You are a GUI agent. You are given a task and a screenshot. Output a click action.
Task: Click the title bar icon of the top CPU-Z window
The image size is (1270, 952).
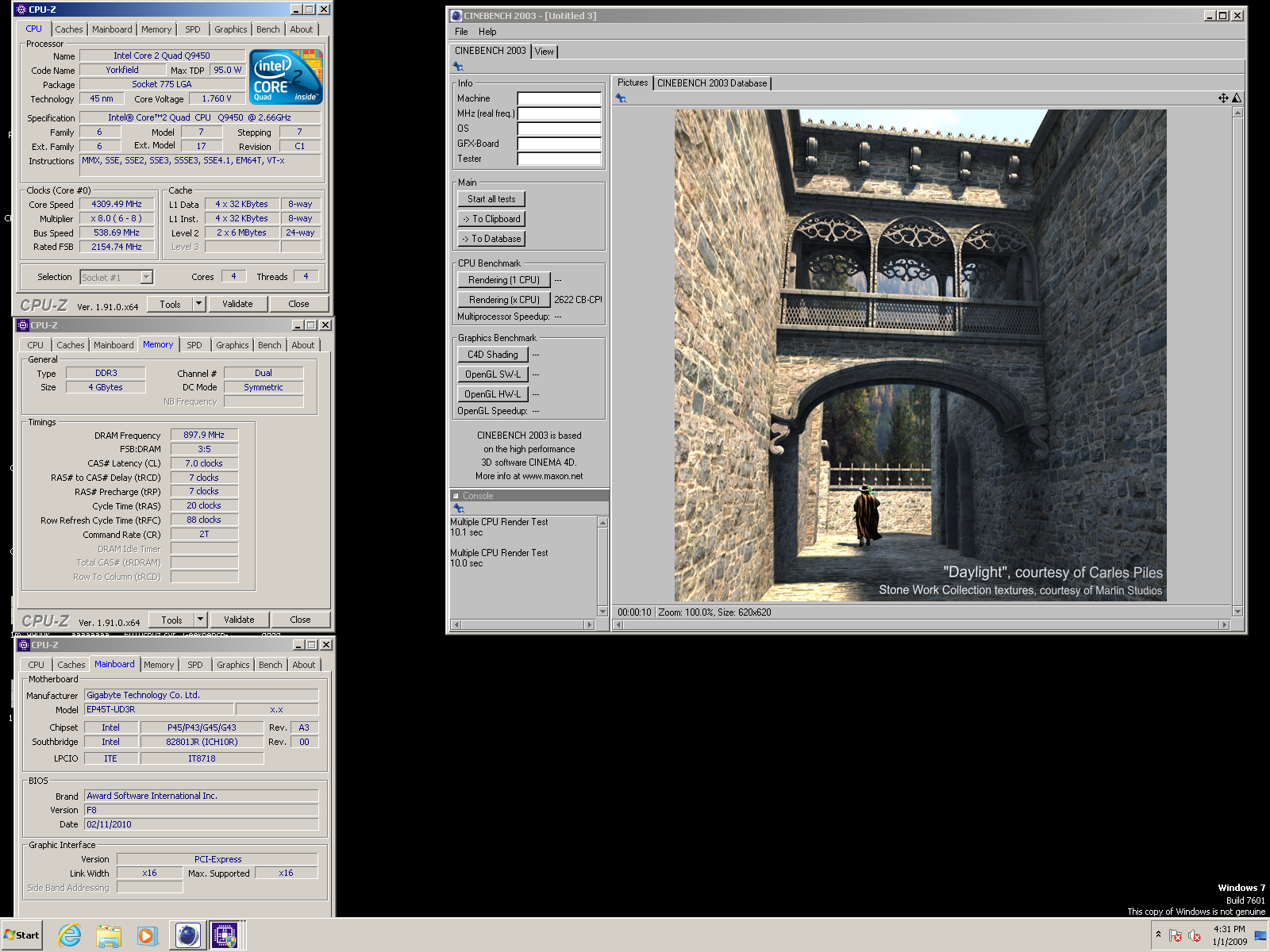point(21,10)
